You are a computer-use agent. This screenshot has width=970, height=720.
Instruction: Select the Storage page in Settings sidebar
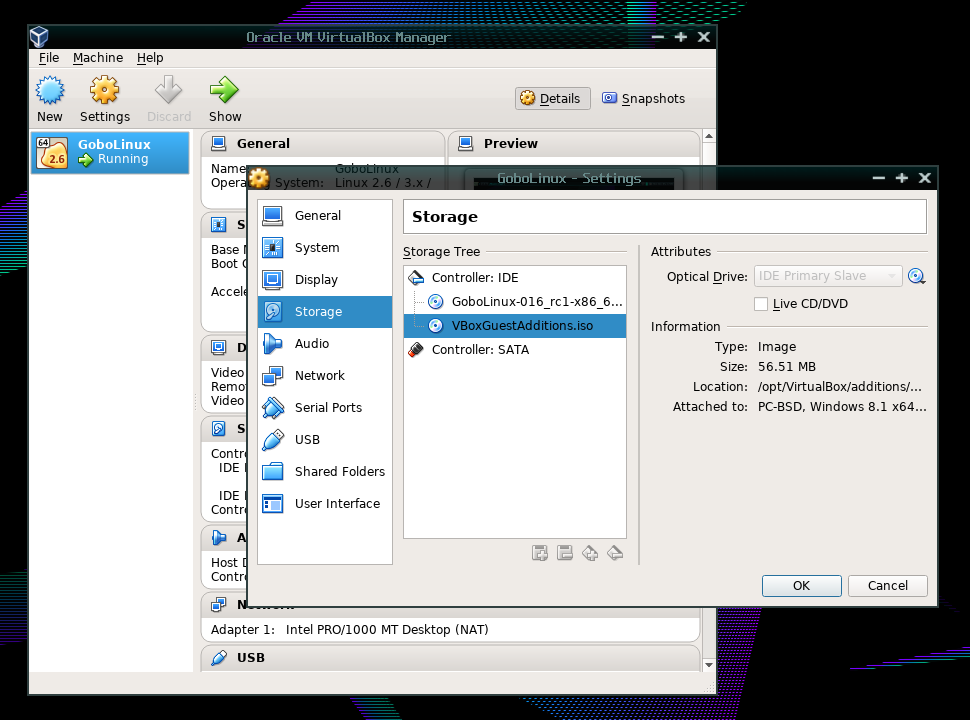316,311
